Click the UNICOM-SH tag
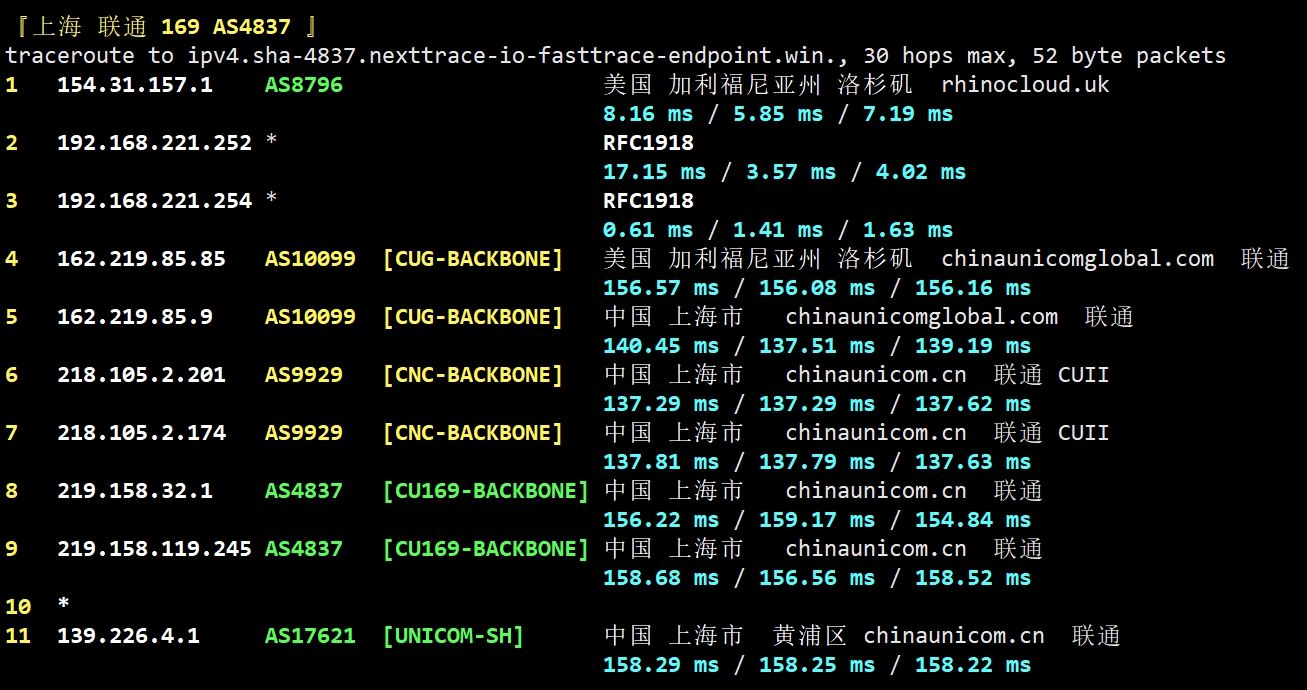The height and width of the screenshot is (690, 1307). click(x=453, y=636)
